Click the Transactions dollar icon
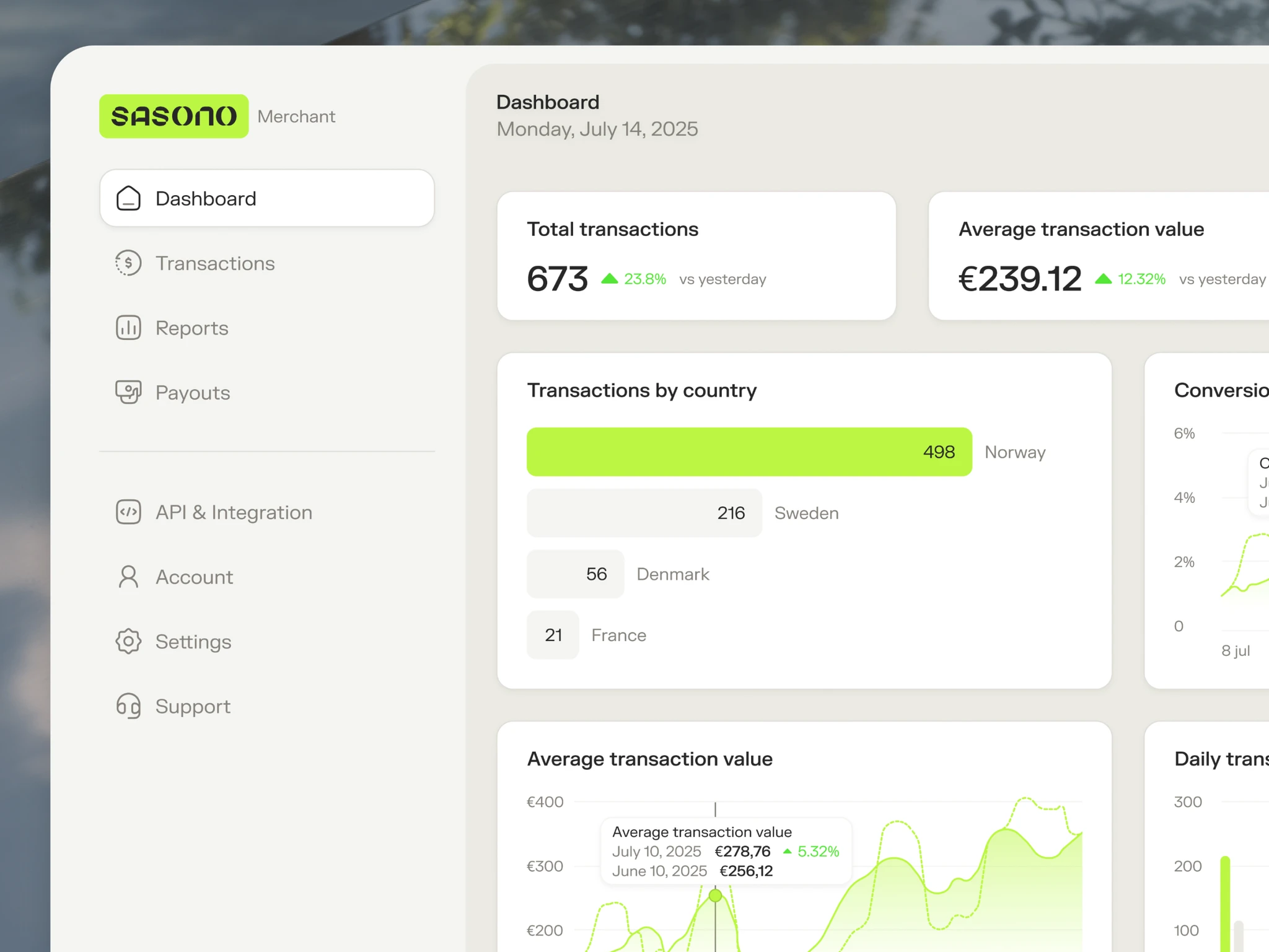1269x952 pixels. click(128, 263)
